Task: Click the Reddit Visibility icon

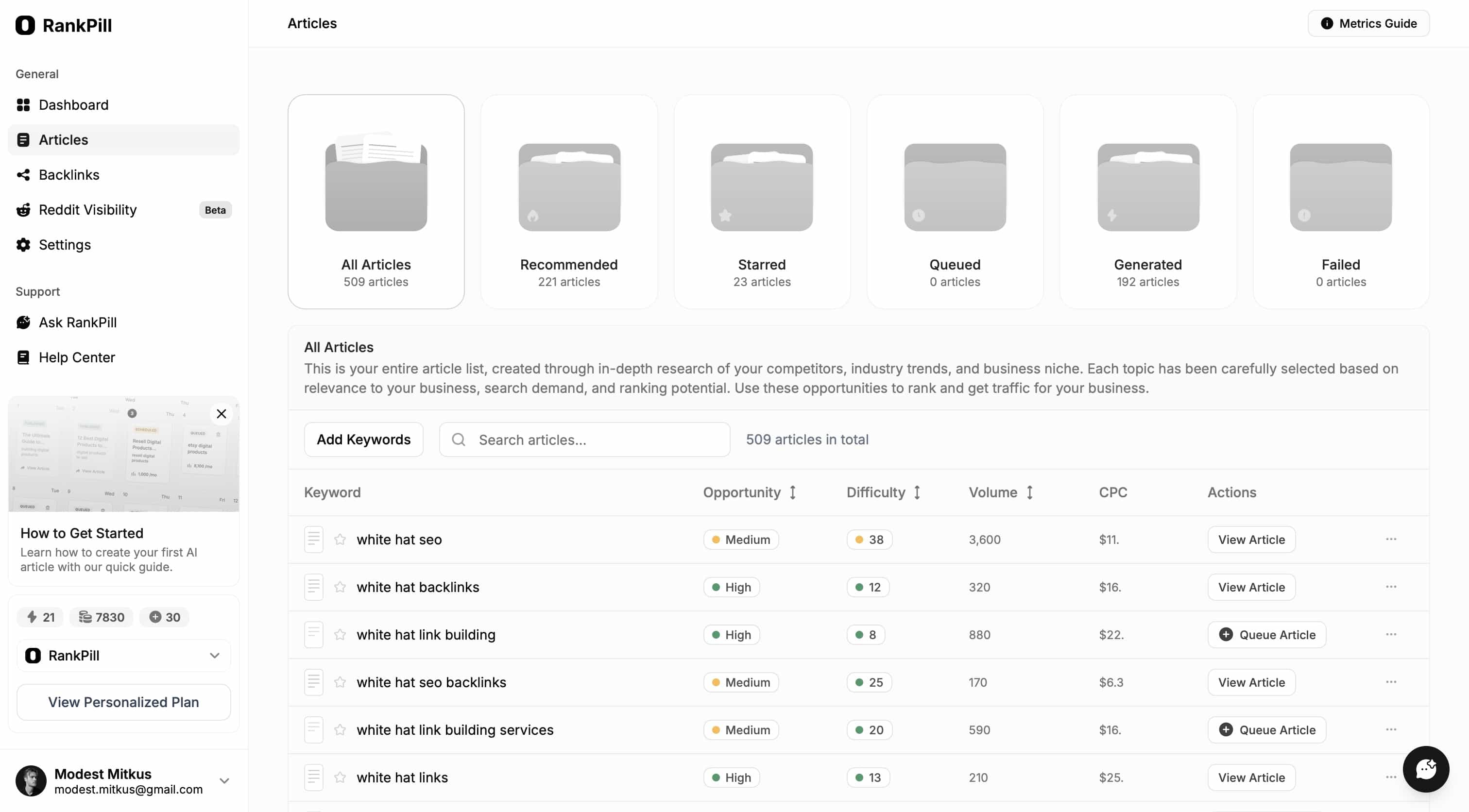Action: (23, 210)
